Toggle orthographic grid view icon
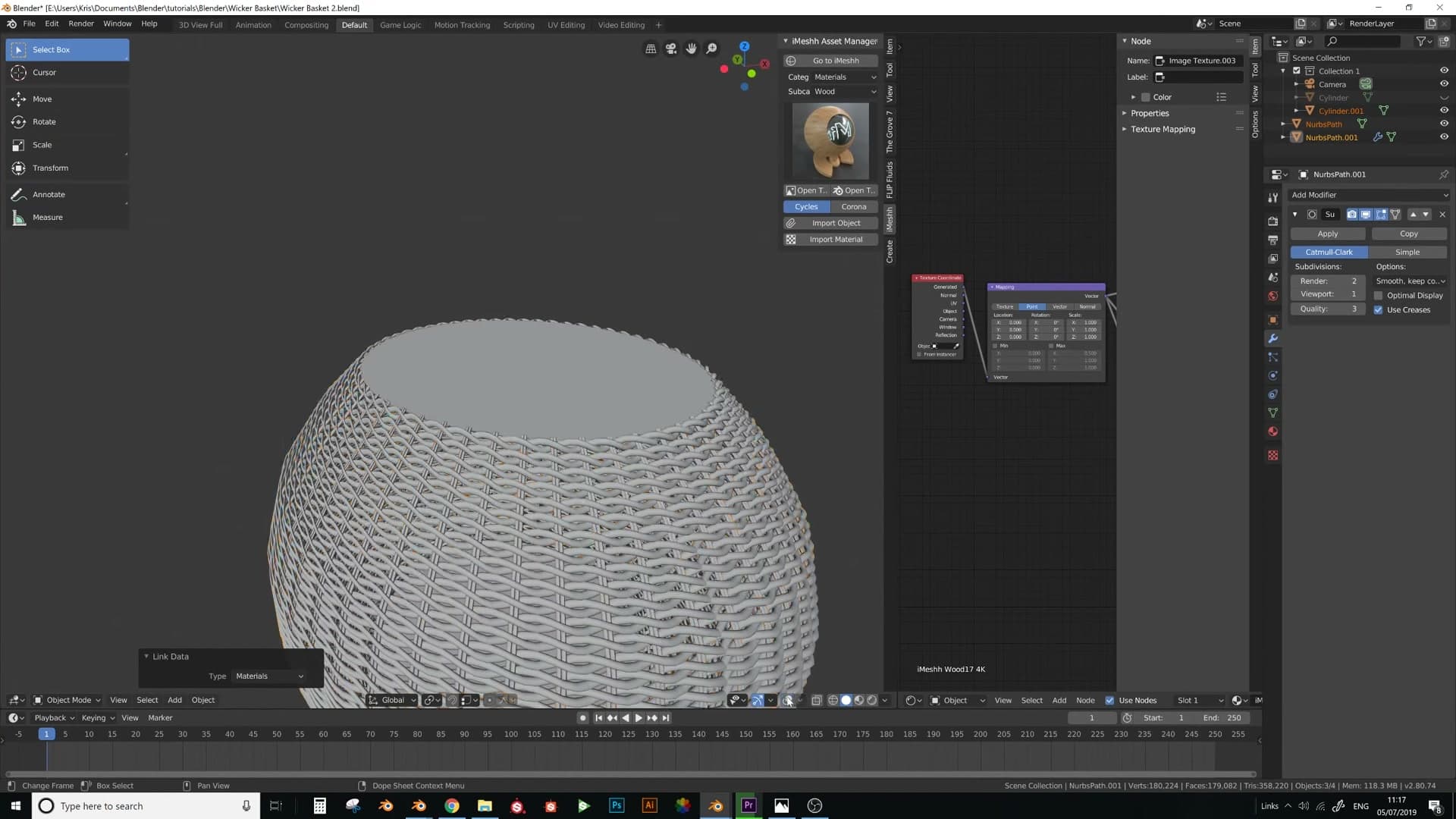Viewport: 1456px width, 819px height. (x=651, y=49)
